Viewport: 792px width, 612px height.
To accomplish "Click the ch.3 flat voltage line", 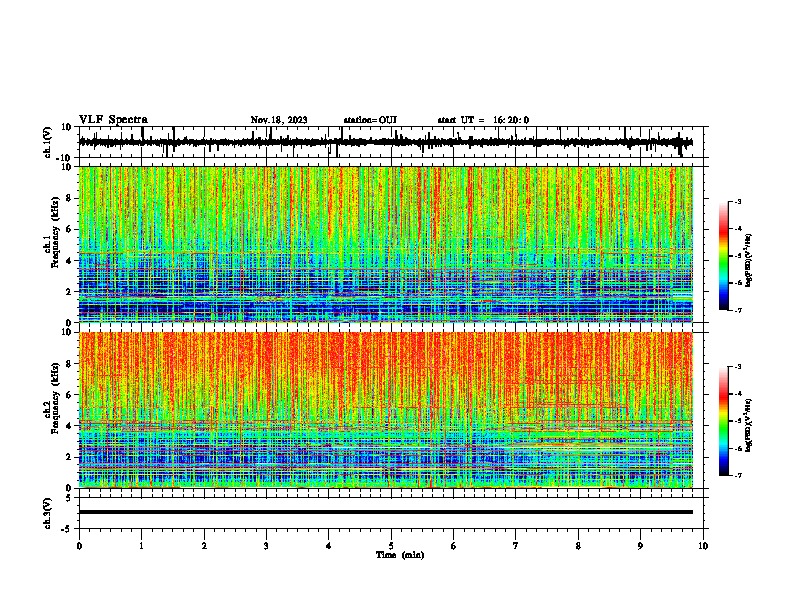I will (385, 512).
